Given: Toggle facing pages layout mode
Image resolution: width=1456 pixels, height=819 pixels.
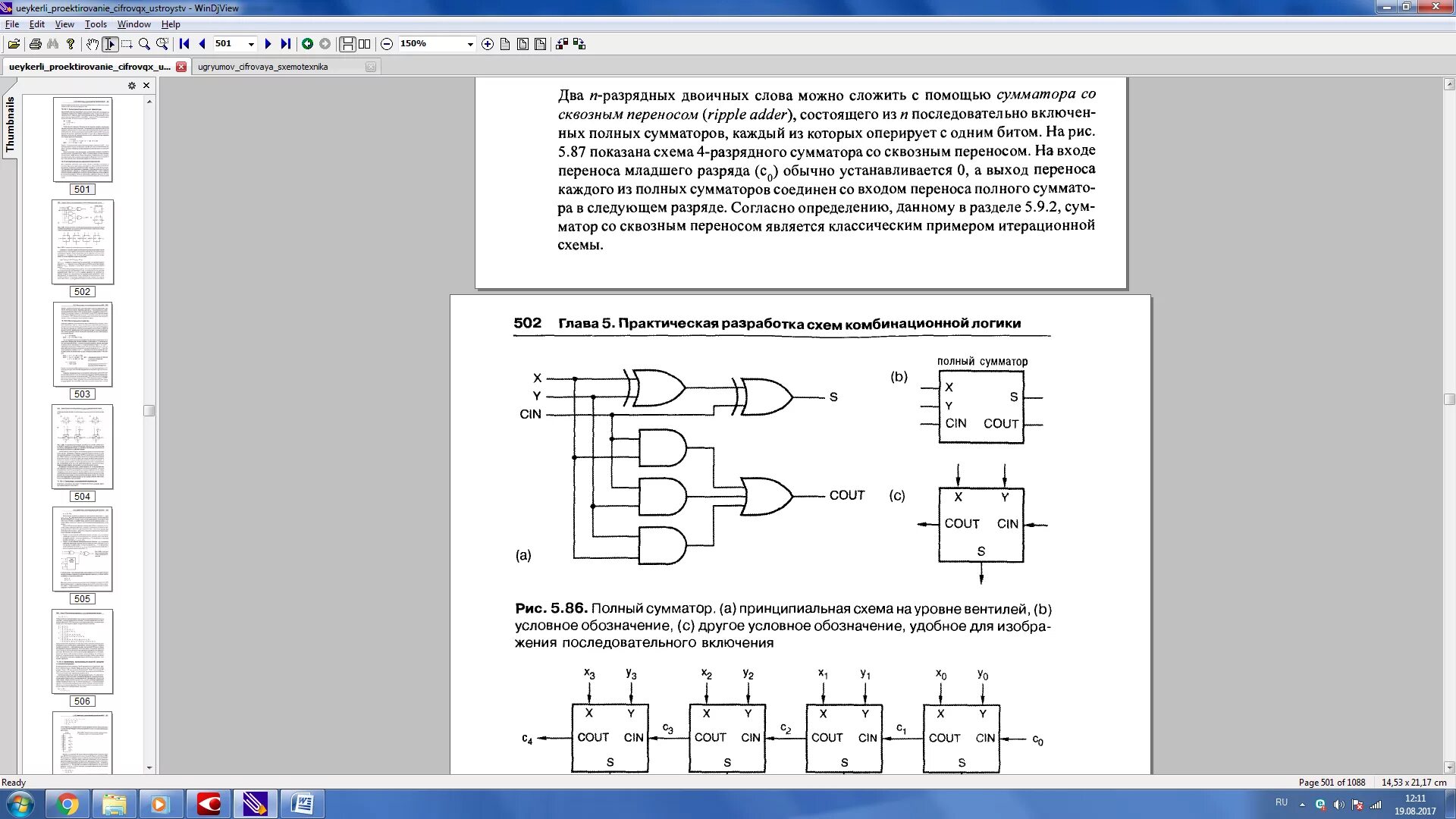Looking at the screenshot, I should pos(365,44).
